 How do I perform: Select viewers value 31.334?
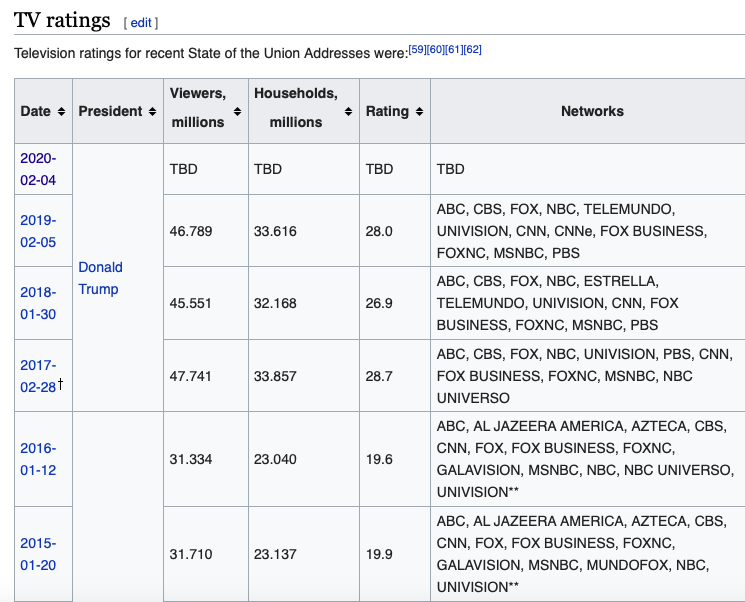(x=191, y=459)
